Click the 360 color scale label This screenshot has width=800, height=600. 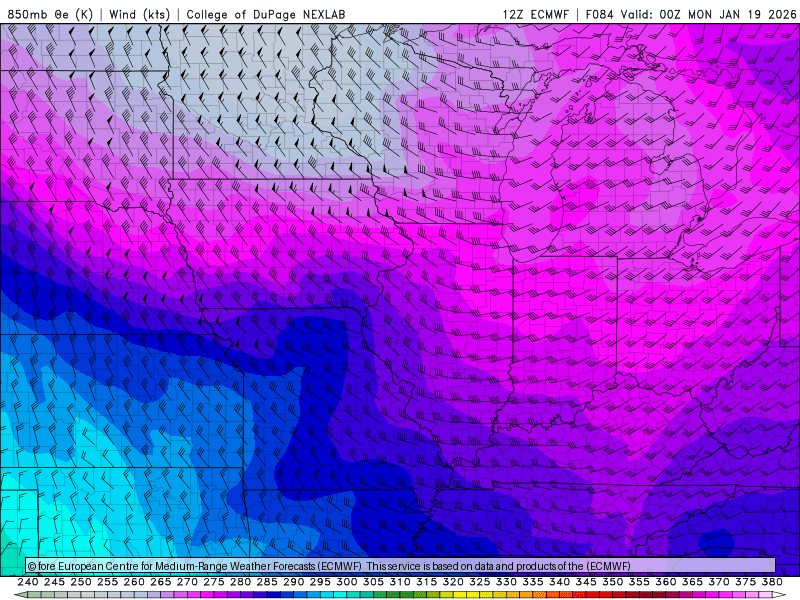[665, 582]
